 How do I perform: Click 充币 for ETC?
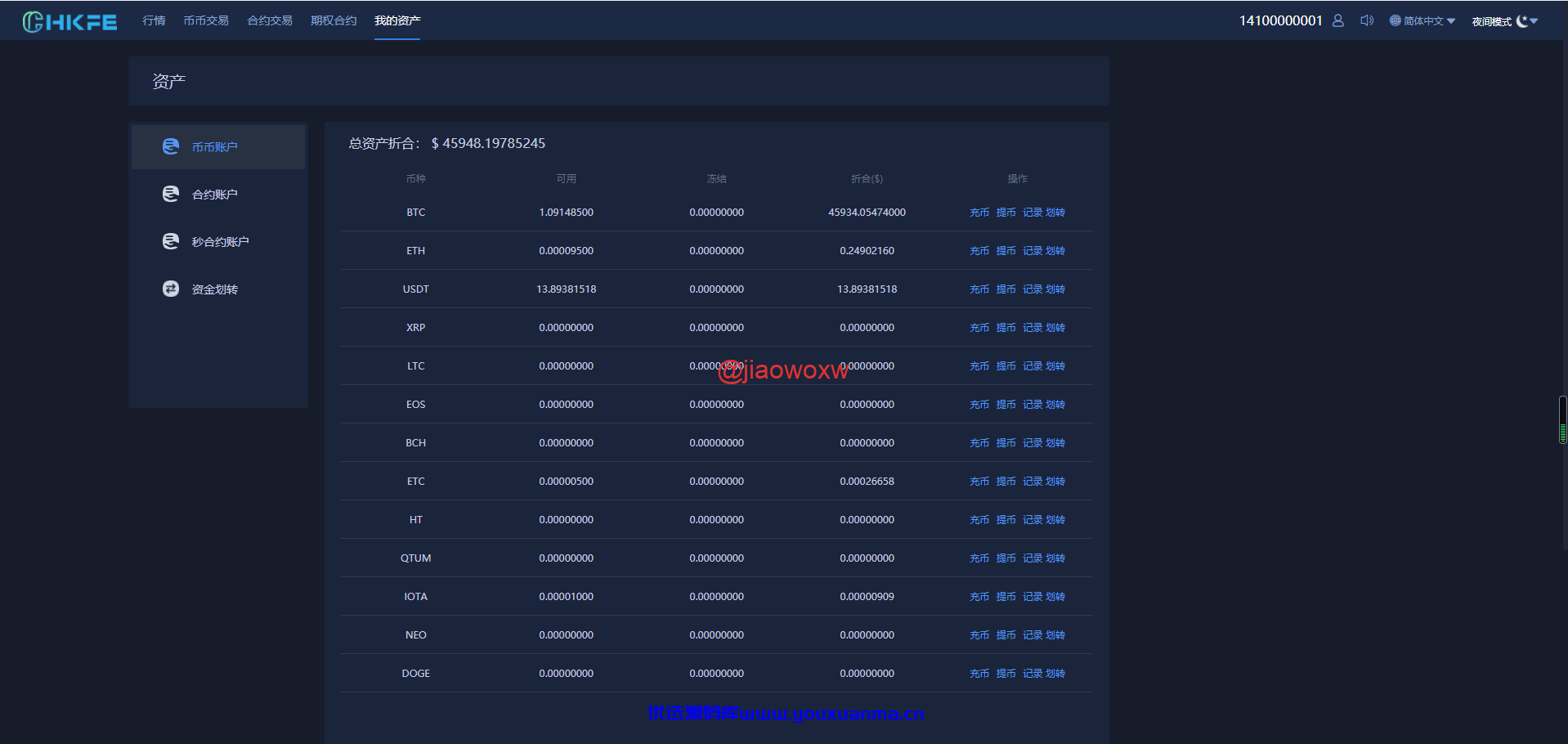(x=979, y=482)
